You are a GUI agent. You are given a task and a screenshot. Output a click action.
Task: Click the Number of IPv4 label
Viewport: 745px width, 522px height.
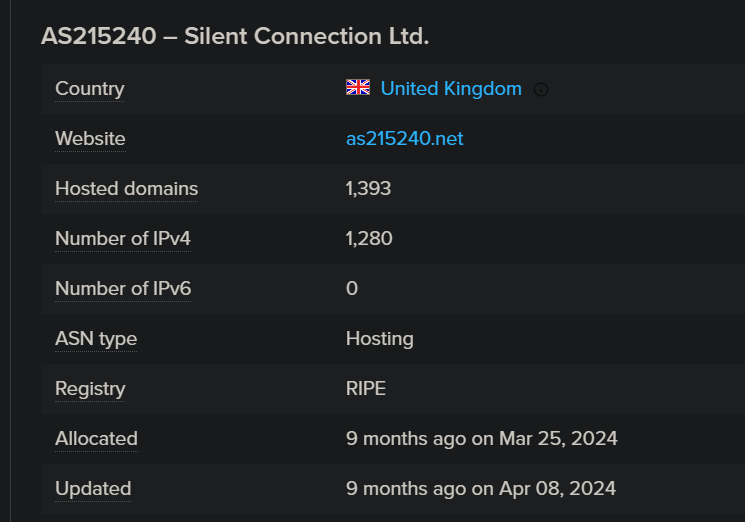pyautogui.click(x=123, y=238)
